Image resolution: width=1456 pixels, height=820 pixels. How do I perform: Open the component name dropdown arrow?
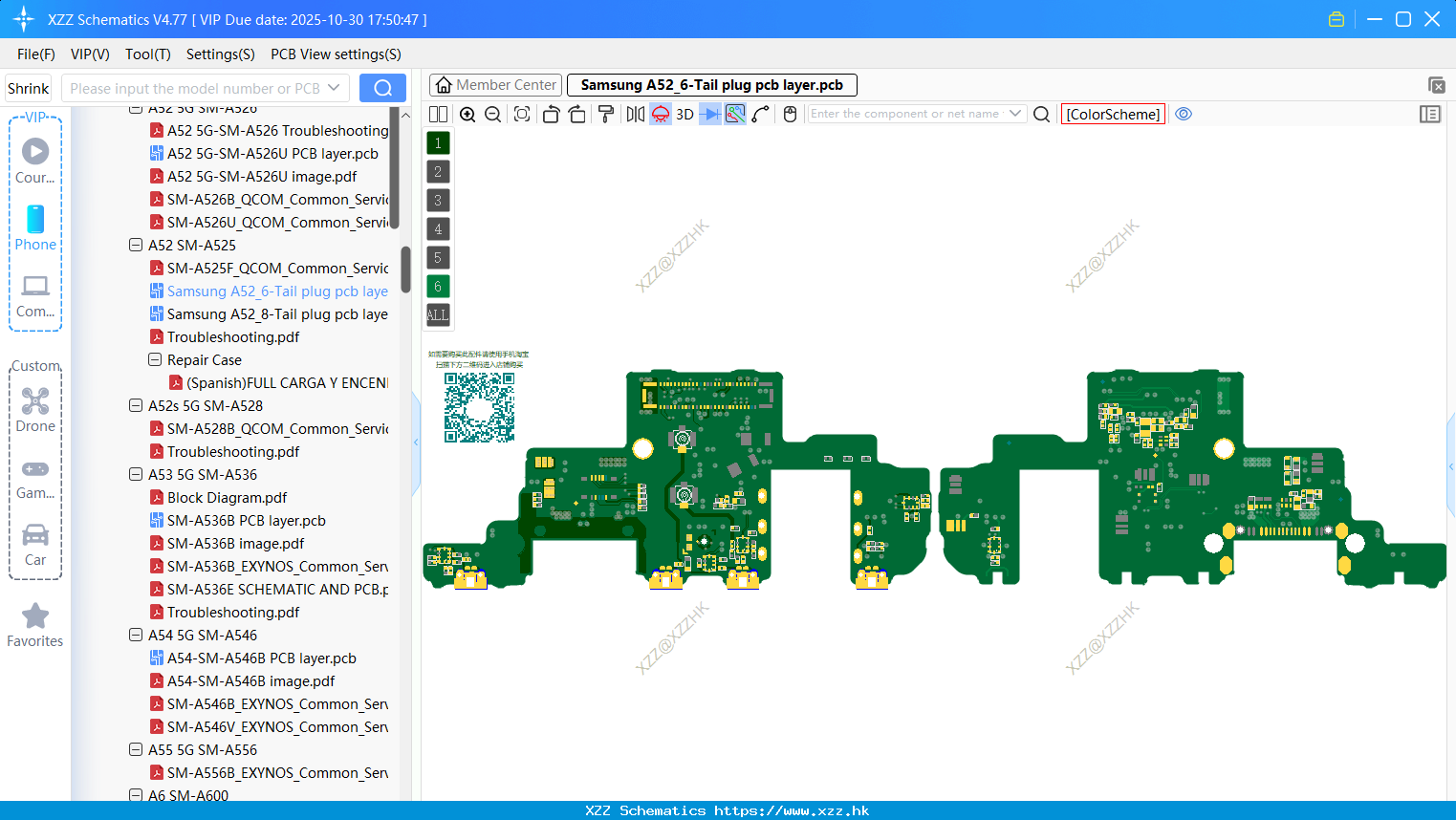(x=1015, y=114)
